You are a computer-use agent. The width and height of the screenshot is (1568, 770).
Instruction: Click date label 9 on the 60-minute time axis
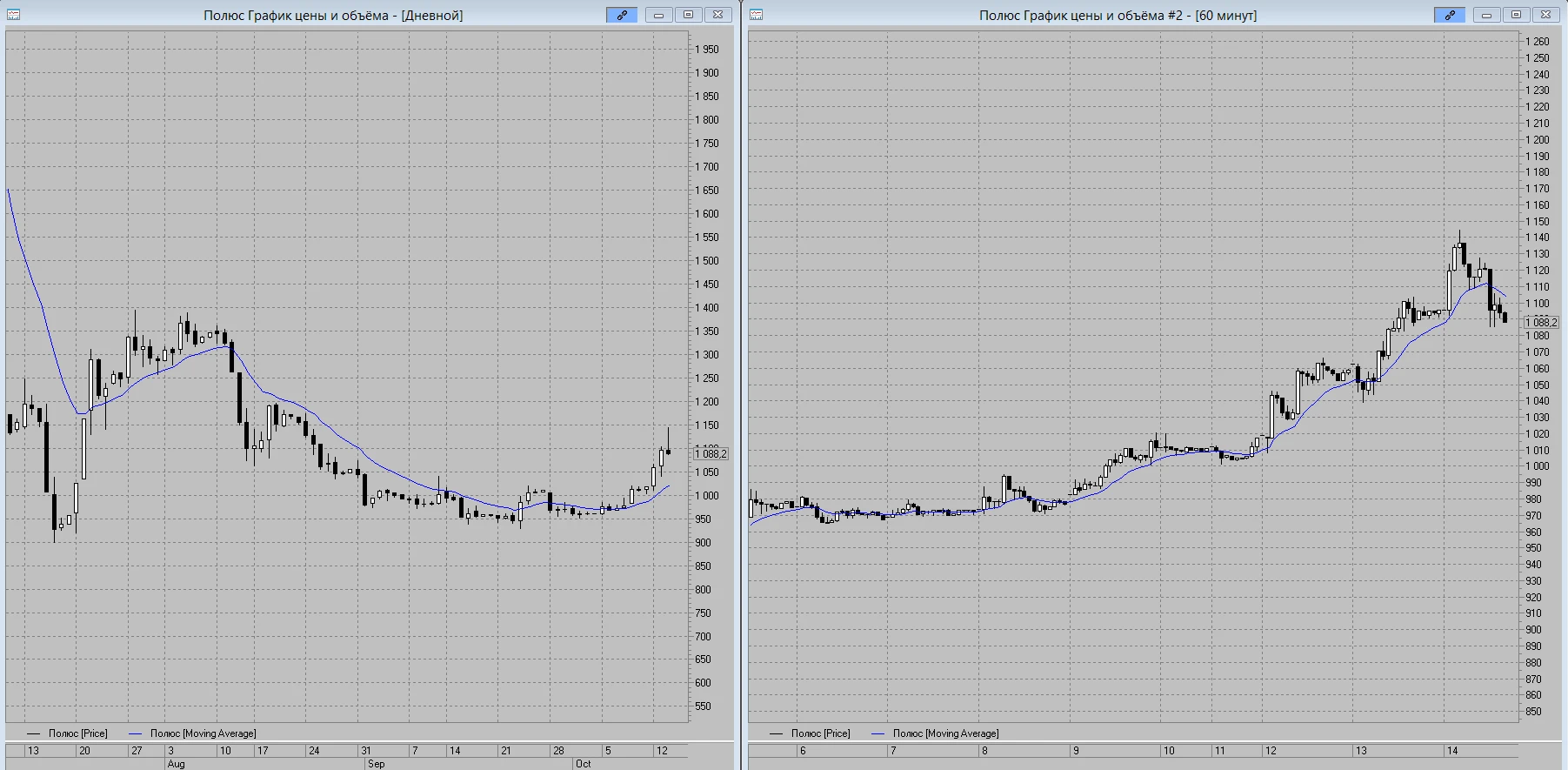point(1076,750)
